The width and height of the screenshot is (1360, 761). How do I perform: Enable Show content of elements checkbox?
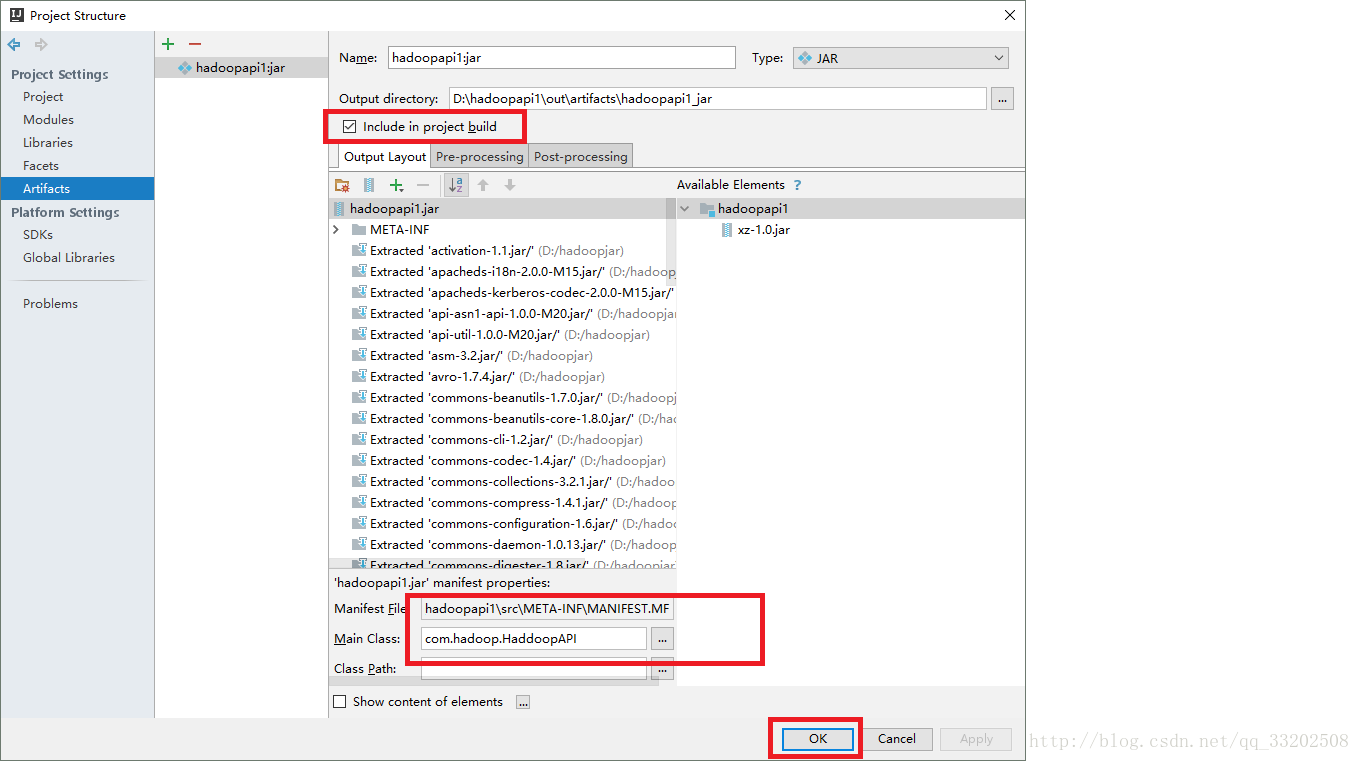click(340, 702)
